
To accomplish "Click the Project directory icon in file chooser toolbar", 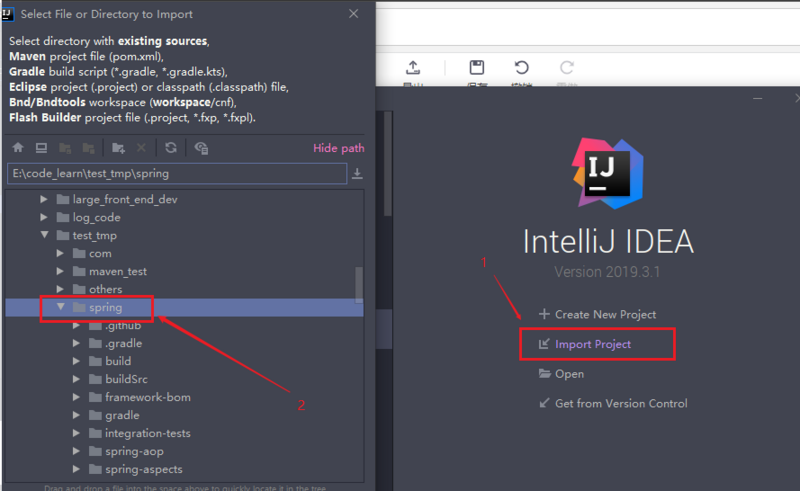I will coord(65,148).
